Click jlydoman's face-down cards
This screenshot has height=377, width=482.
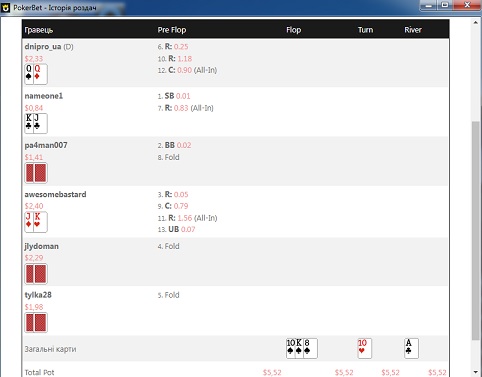point(36,274)
